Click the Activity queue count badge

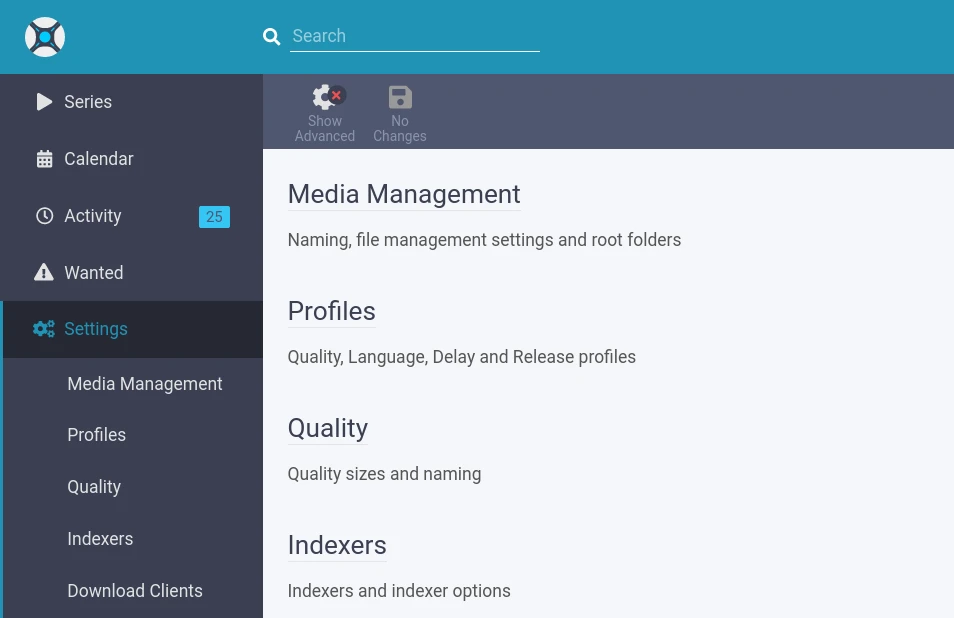(x=214, y=217)
